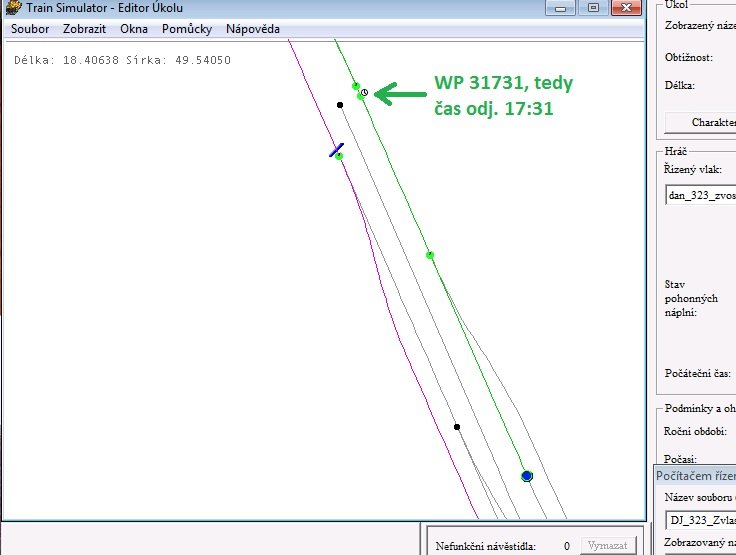Screen dimensions: 736x555
Task: Open the Pomůcky menu
Action: [187, 29]
